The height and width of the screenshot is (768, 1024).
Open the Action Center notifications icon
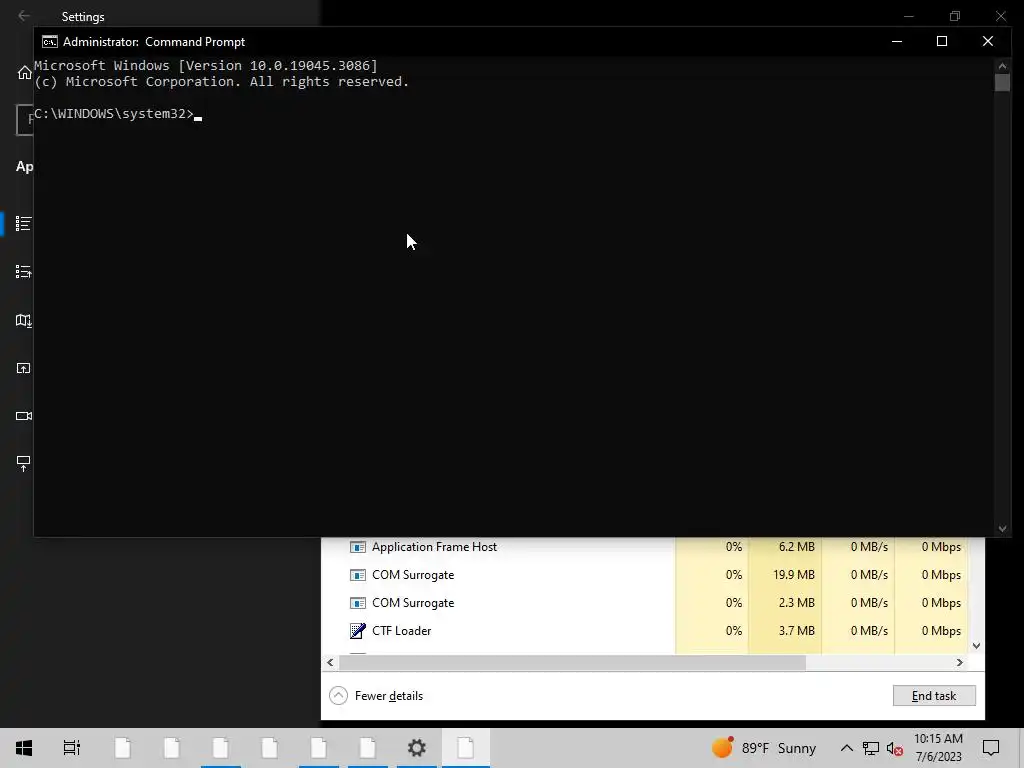[991, 748]
